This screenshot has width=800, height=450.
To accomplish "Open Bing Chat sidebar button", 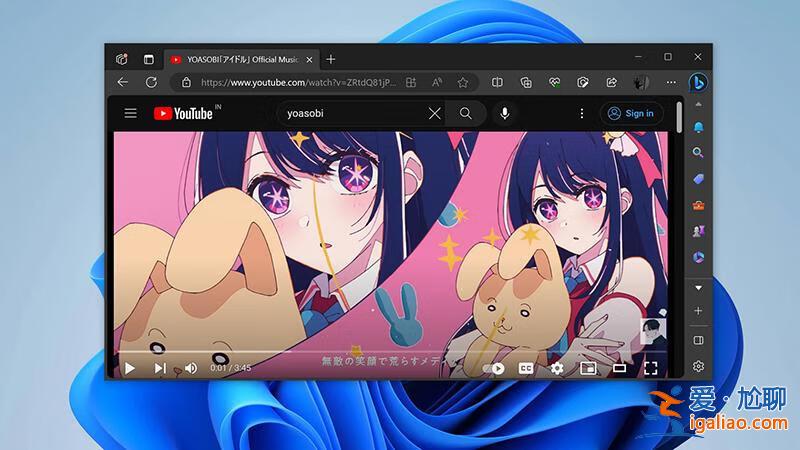I will [x=698, y=82].
